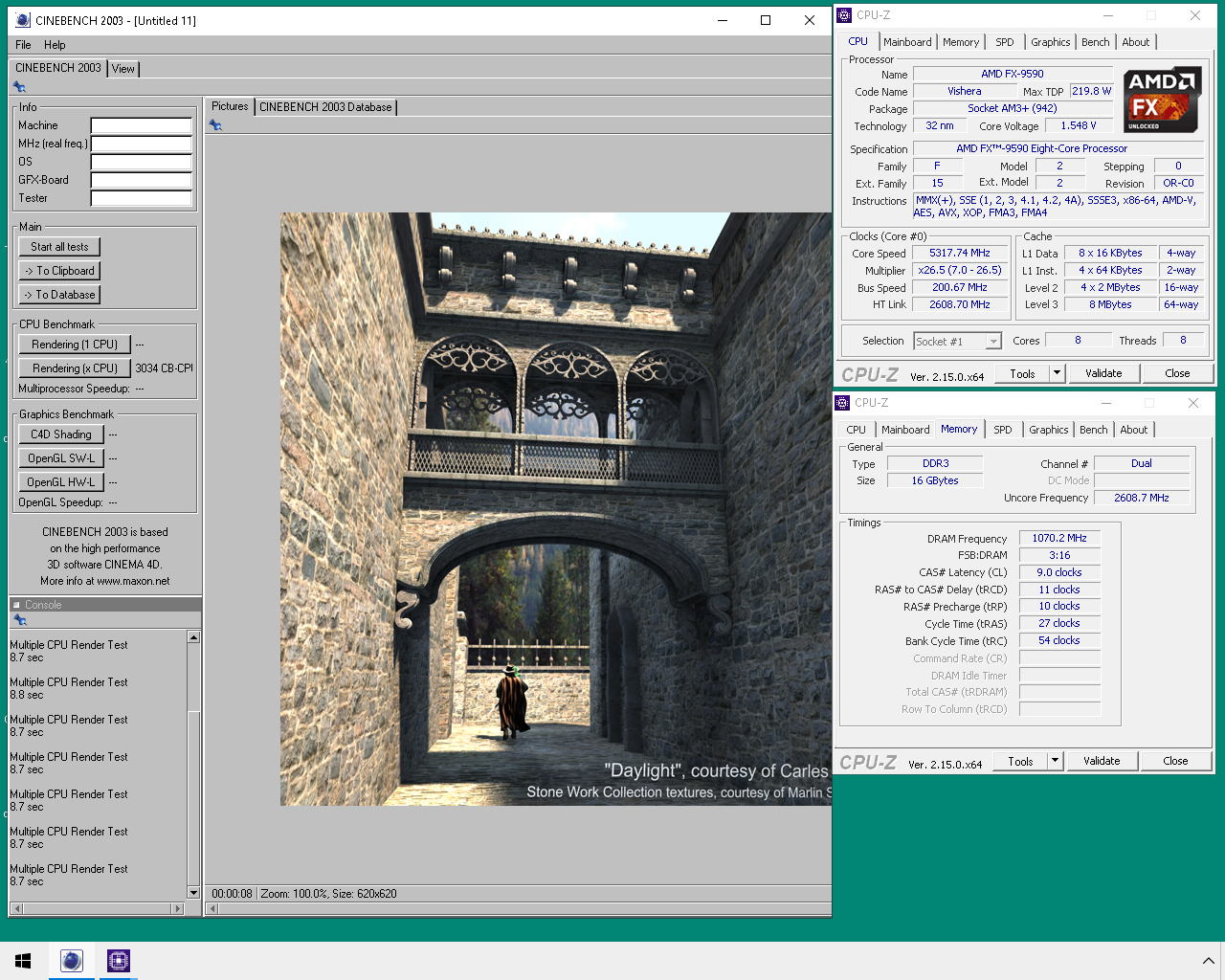Open Mainboard tab in lower CPU-Z
The width and height of the screenshot is (1225, 980).
click(x=905, y=430)
